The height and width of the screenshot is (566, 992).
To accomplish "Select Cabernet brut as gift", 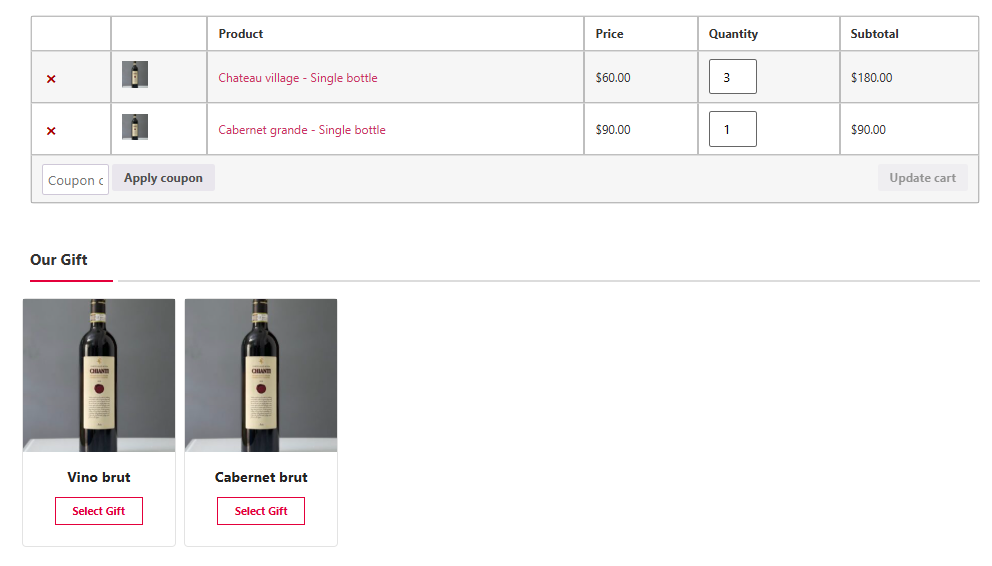I will pyautogui.click(x=261, y=511).
